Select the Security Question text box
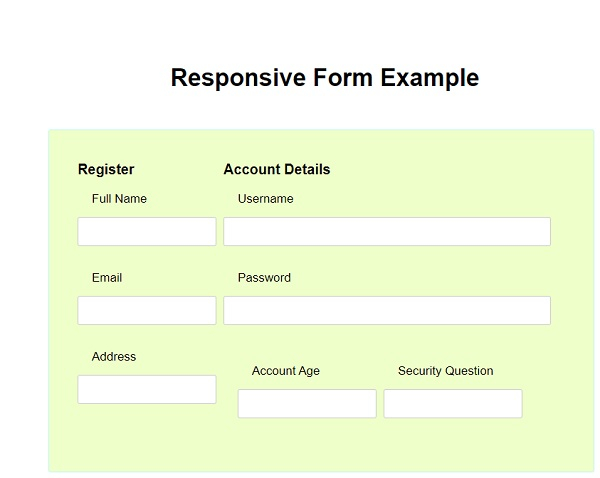The image size is (600, 478). tap(453, 403)
